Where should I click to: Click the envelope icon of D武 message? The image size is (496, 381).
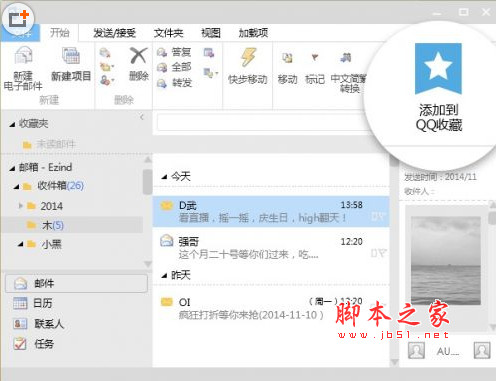click(x=167, y=206)
